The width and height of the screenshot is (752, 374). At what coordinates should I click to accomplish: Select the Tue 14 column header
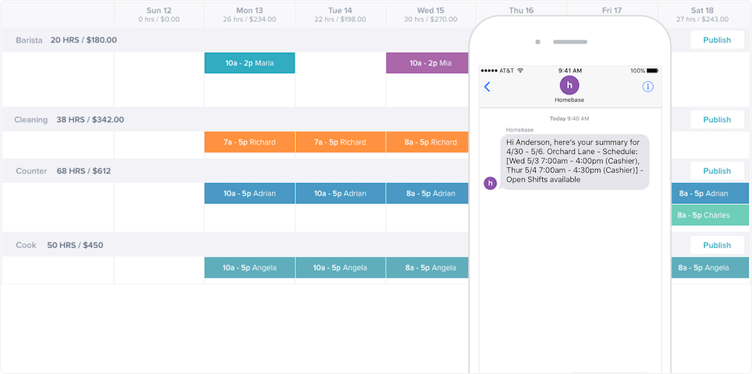(x=341, y=14)
